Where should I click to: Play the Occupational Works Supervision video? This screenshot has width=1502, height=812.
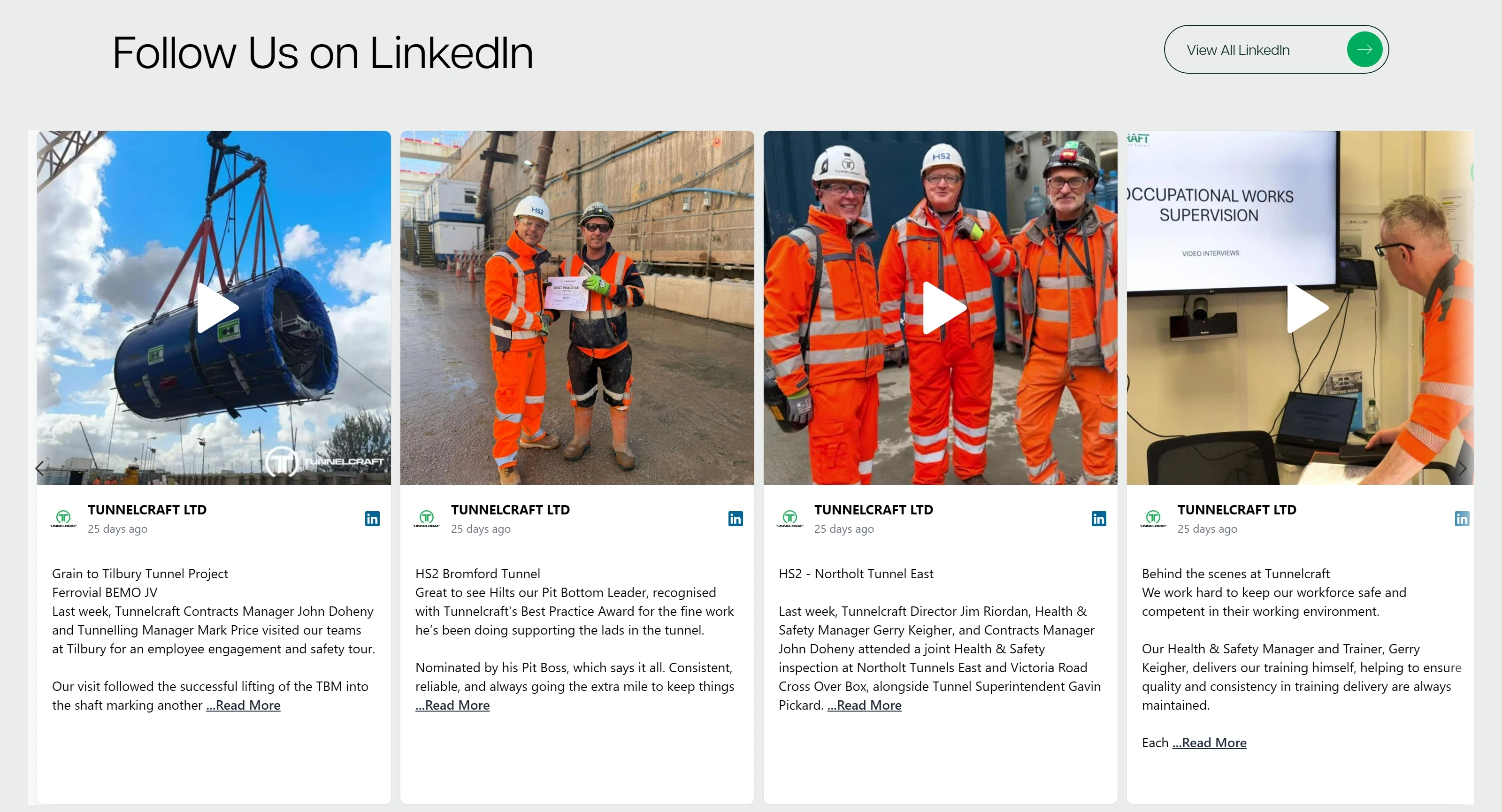(x=1308, y=308)
